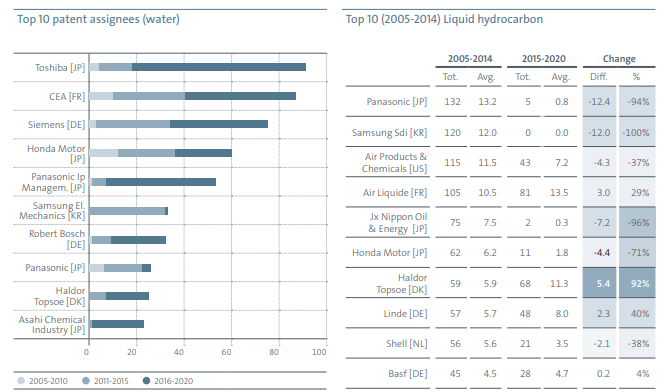
Task: Click the Samsung El. Mechanics bar
Action: [129, 211]
